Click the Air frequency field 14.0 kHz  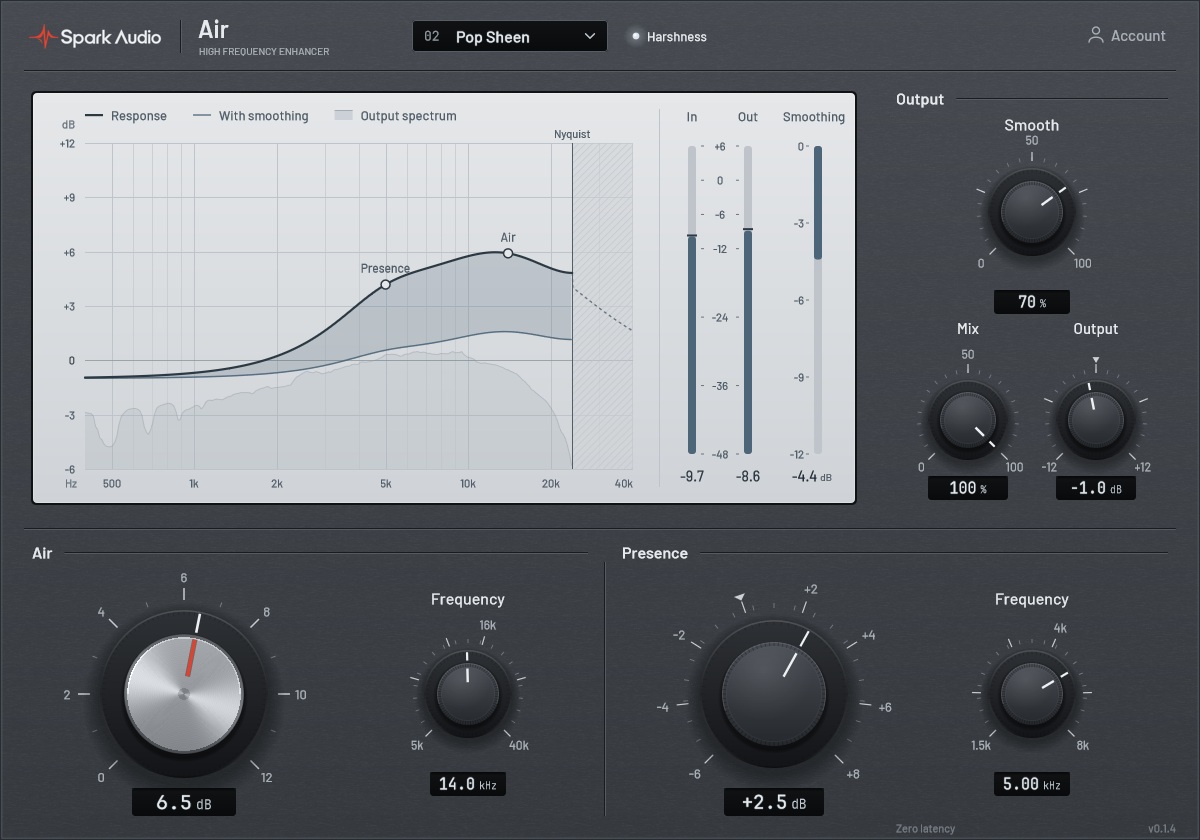pyautogui.click(x=468, y=784)
